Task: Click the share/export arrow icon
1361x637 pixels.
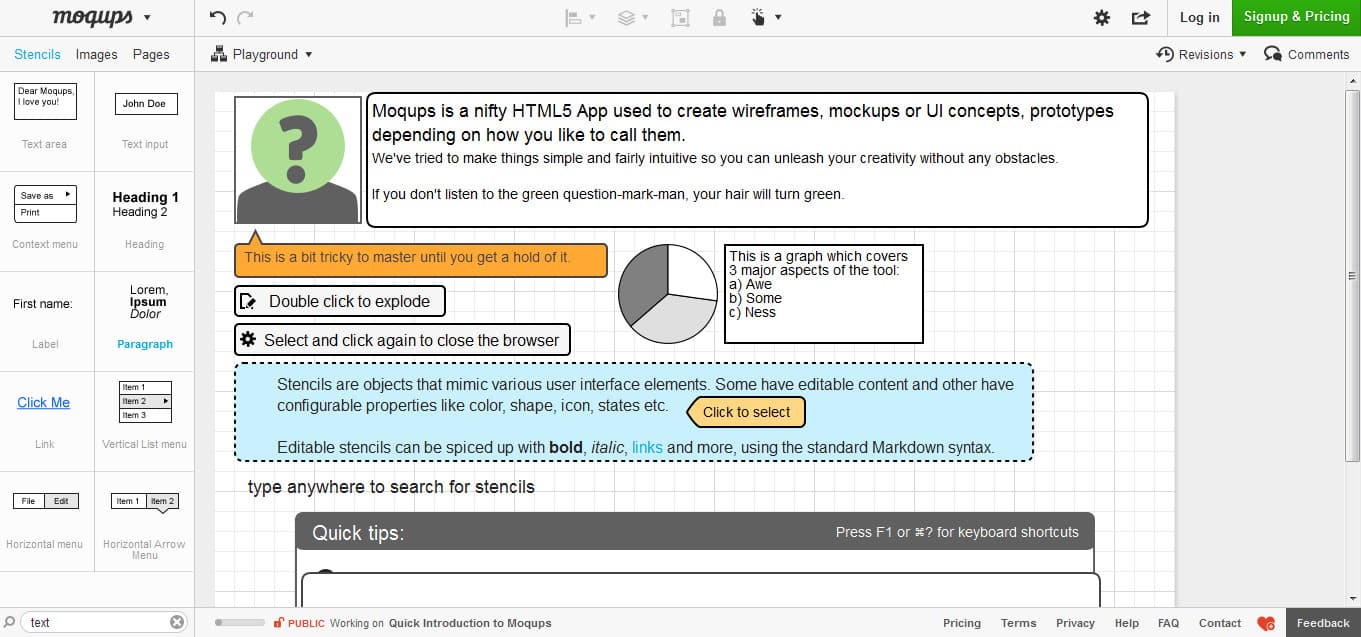Action: (1140, 17)
